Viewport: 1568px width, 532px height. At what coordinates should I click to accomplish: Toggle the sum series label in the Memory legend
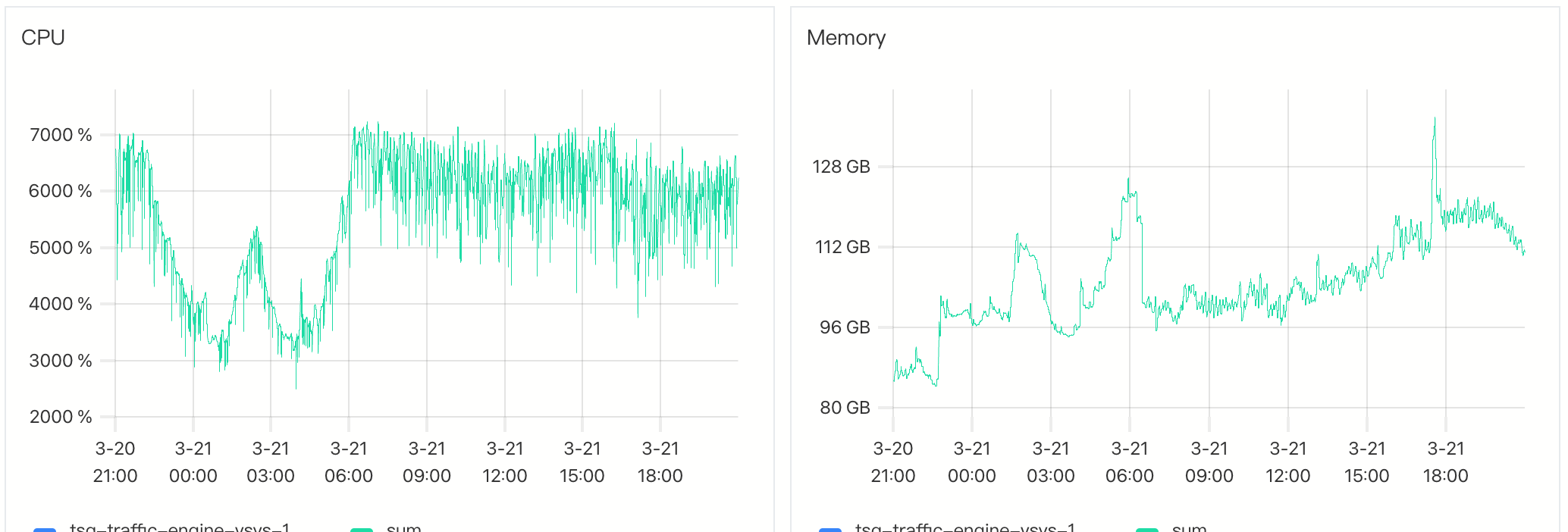[x=1189, y=527]
